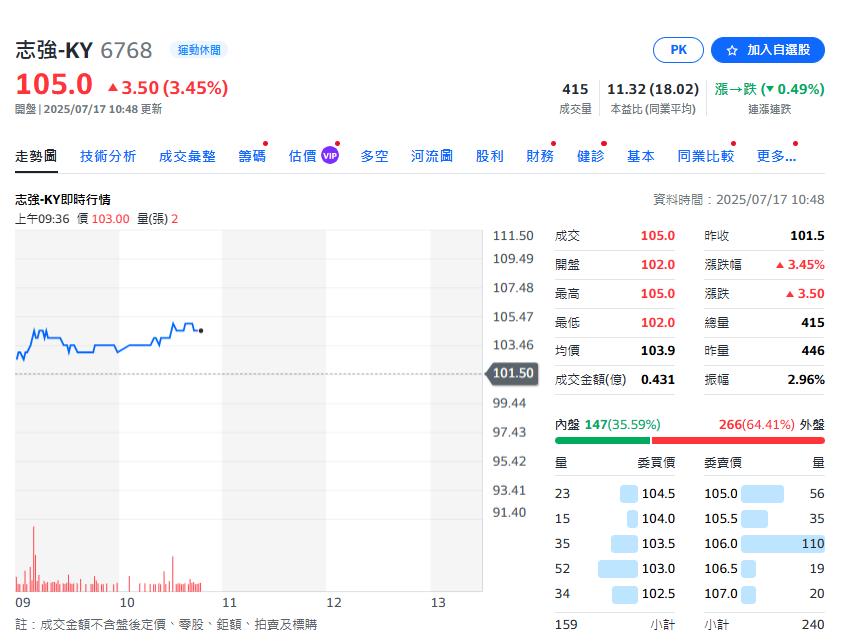Viewport: 845px width, 644px height.
Task: Click the time axis label 11
Action: [x=229, y=603]
